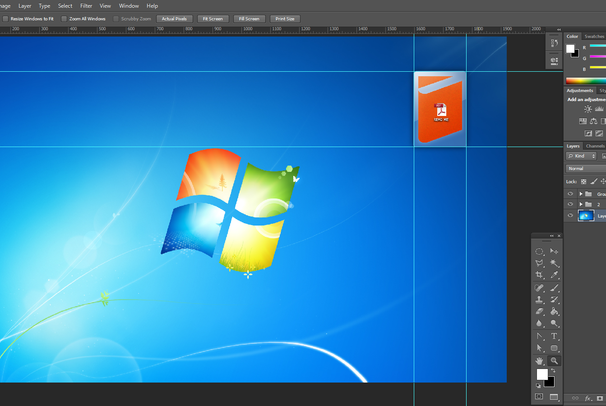Enable Resize Windows to Fit checkbox
The height and width of the screenshot is (406, 606).
5,18
